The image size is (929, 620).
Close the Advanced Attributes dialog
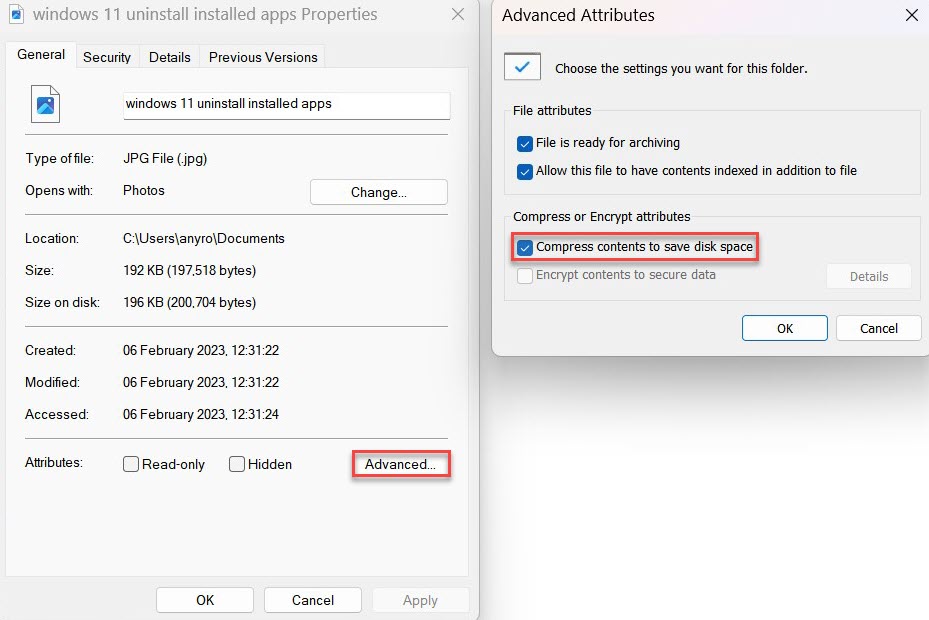tap(912, 15)
